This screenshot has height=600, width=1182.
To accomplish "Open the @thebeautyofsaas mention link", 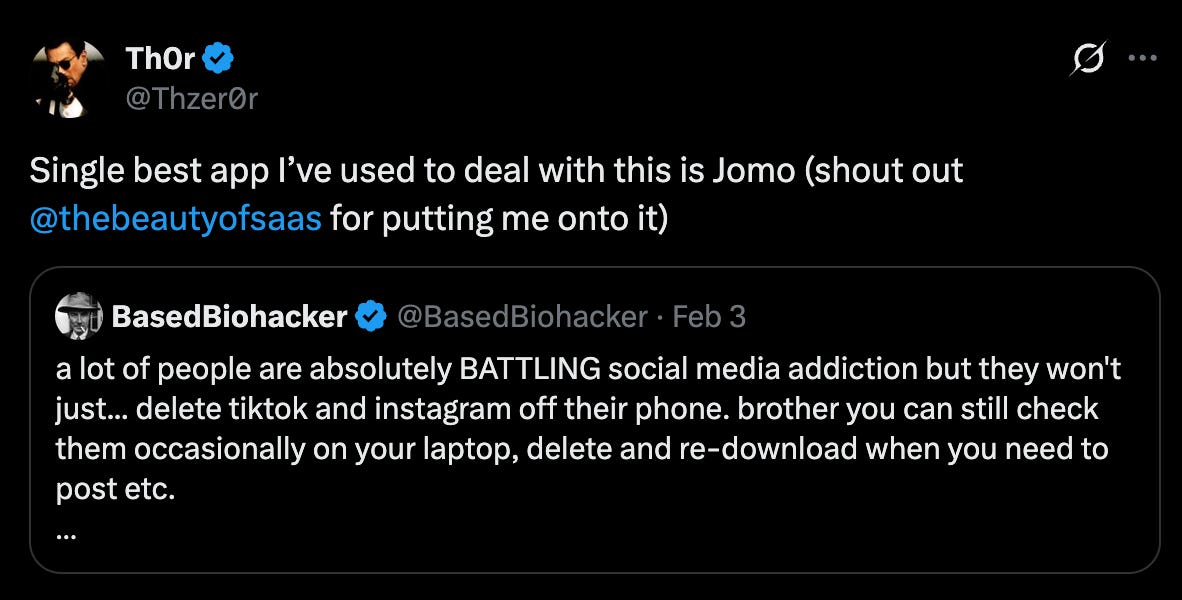I will coord(176,219).
